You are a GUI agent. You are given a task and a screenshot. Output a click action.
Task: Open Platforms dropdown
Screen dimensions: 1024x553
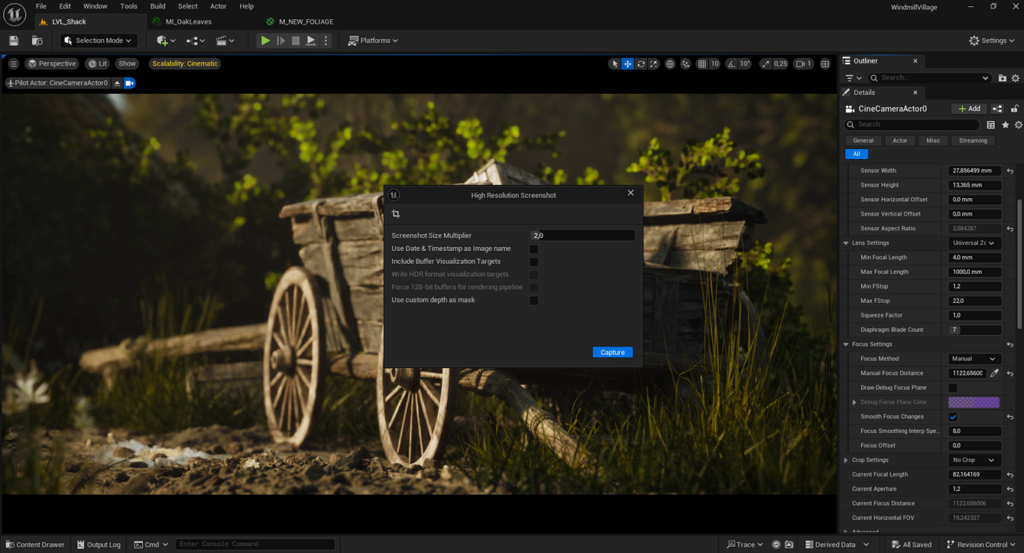(373, 40)
